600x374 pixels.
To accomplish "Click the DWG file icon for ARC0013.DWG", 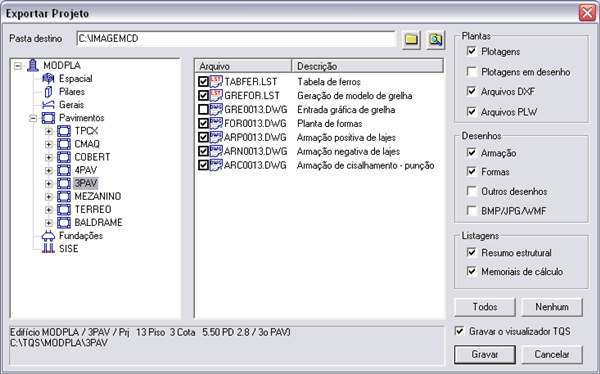I will [216, 165].
